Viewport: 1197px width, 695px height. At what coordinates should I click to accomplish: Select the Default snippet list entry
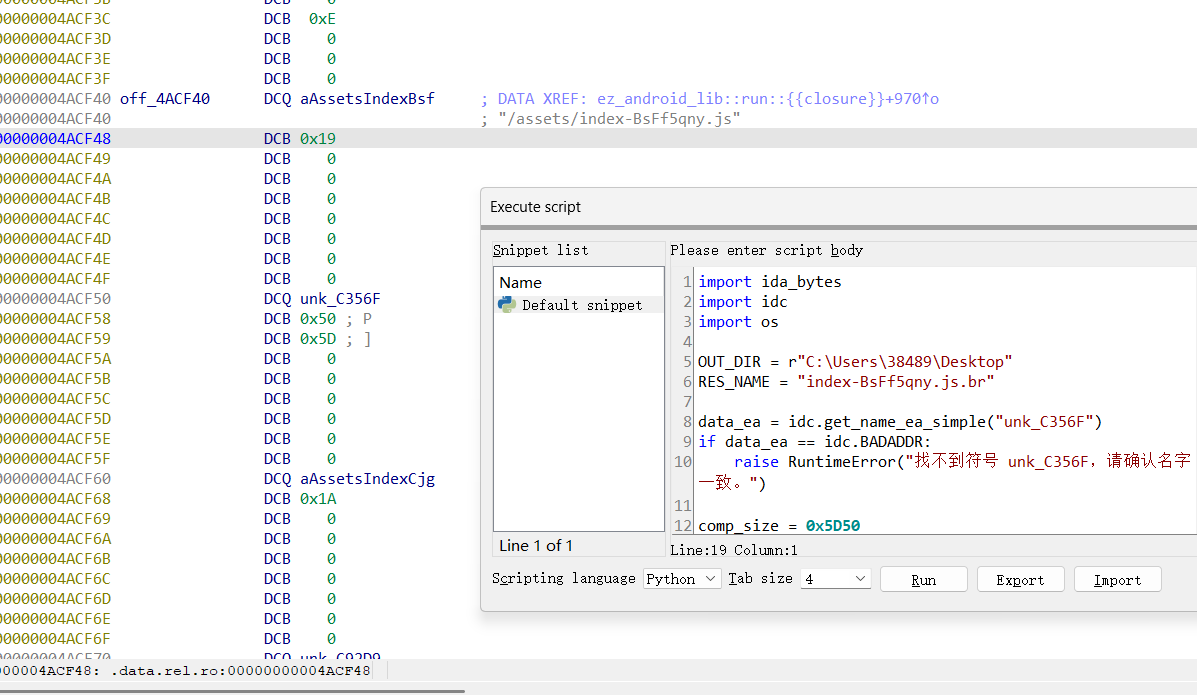tap(579, 305)
